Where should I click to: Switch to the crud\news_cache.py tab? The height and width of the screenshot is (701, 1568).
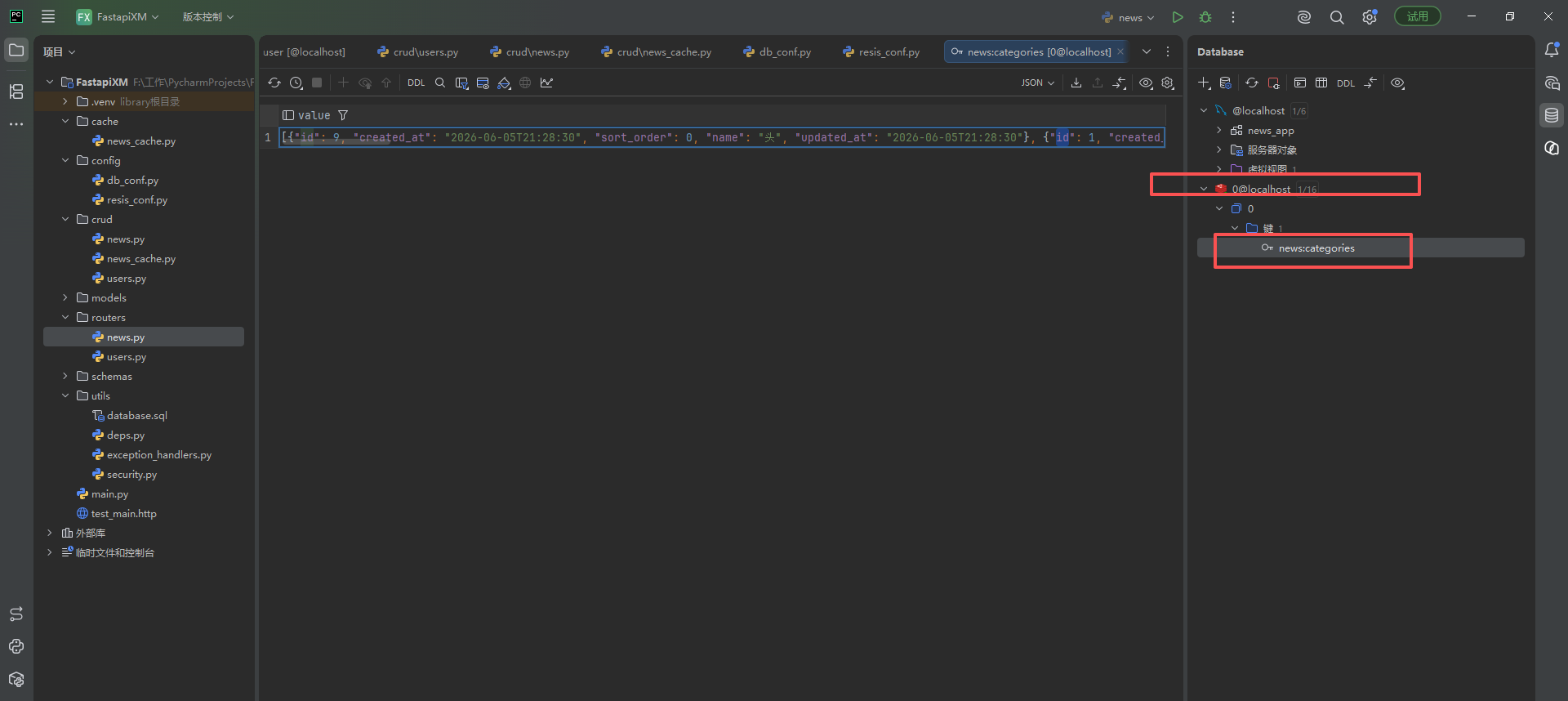pos(656,51)
